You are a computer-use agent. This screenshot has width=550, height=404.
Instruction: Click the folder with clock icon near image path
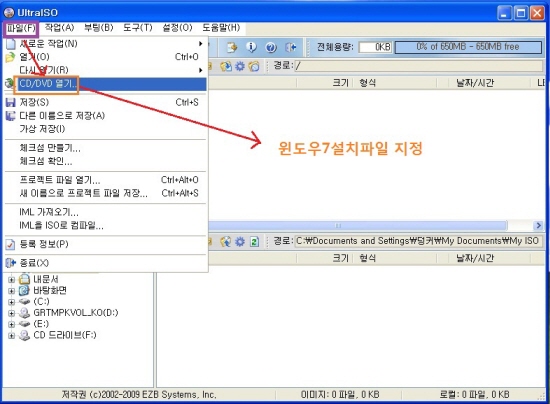click(x=254, y=66)
